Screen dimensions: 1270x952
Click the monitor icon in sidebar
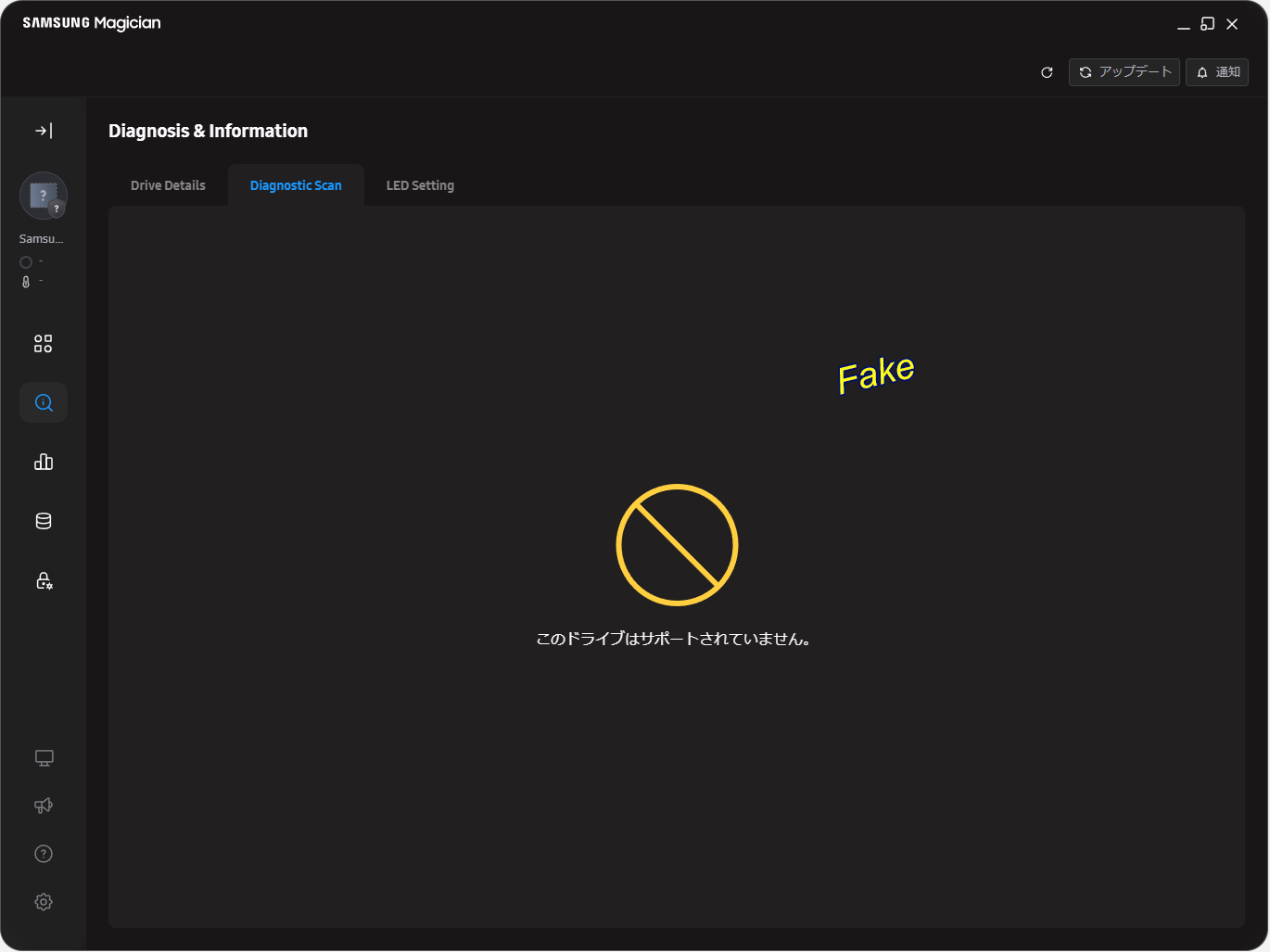[44, 758]
